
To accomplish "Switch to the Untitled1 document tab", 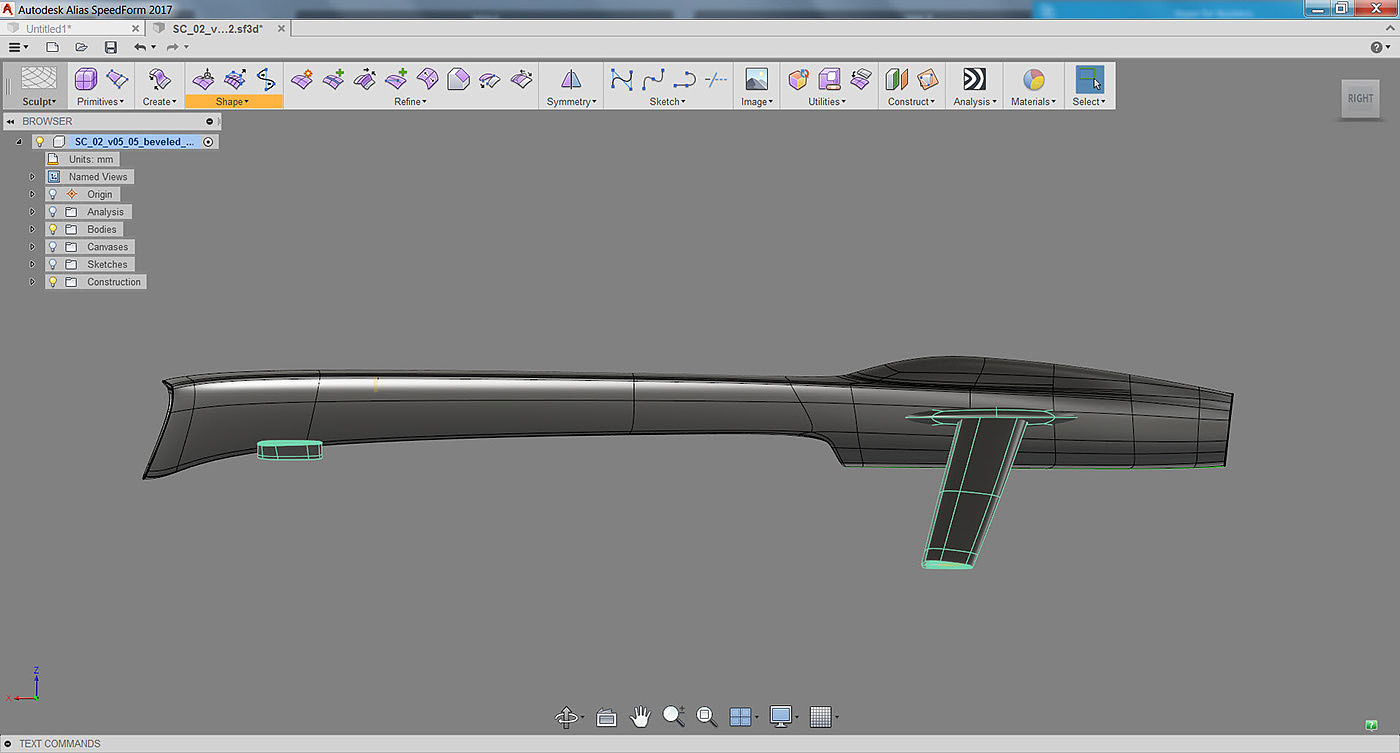I will click(x=49, y=29).
